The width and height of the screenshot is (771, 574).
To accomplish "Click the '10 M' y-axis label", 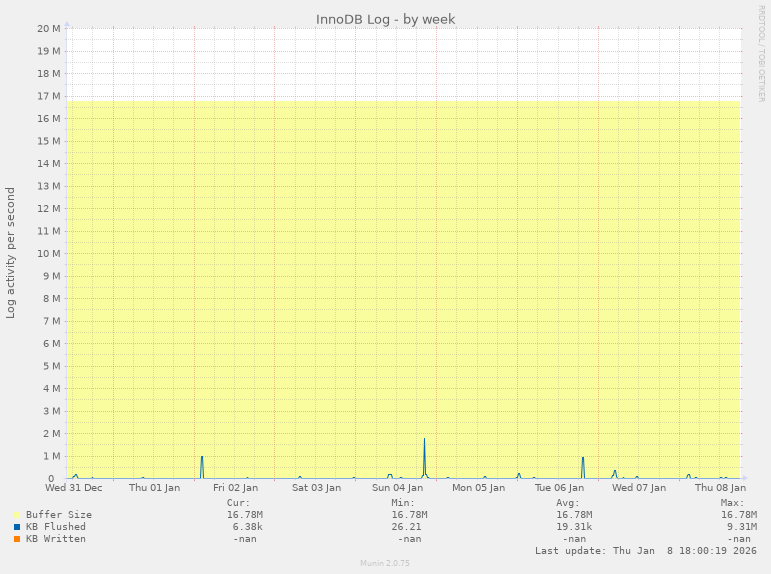I will (x=49, y=253).
